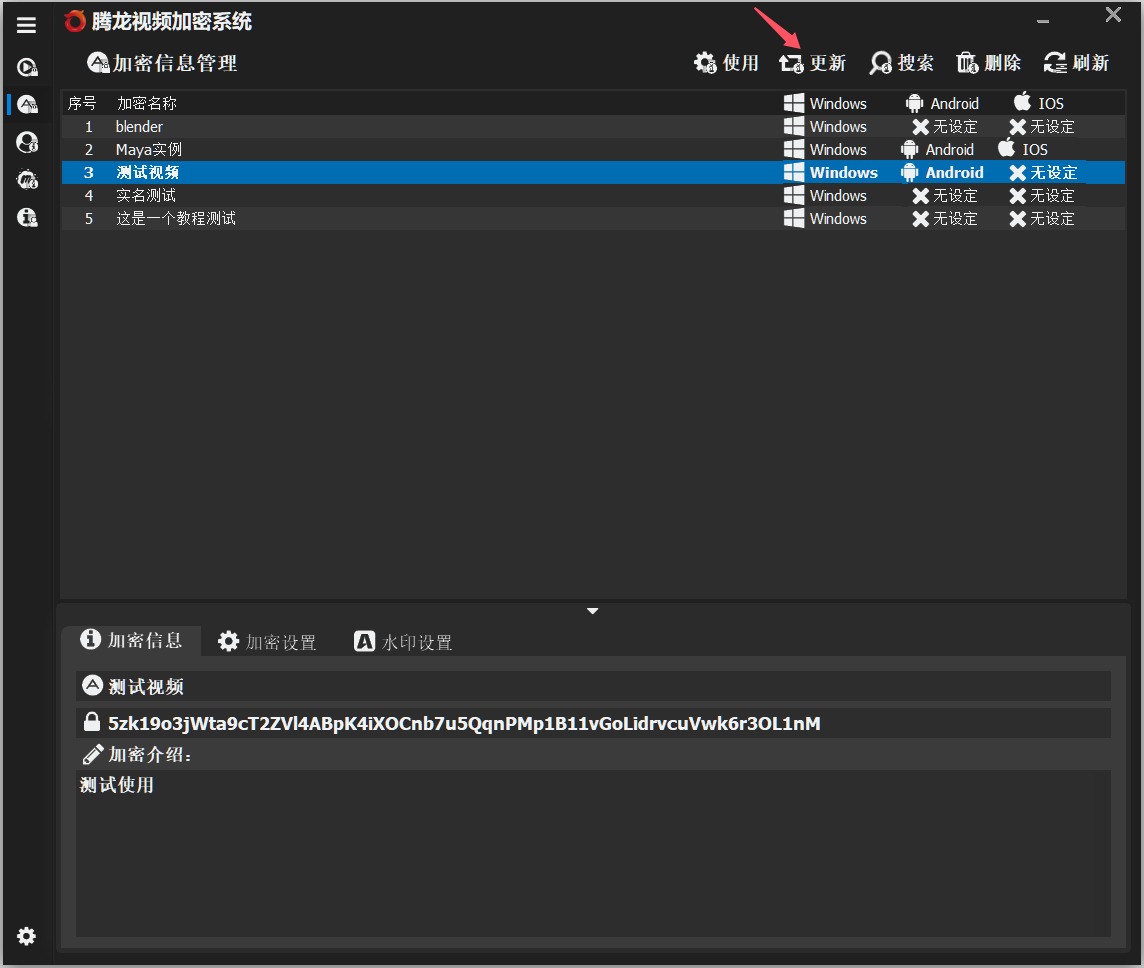Select the 测试视频 list row
Viewport: 1144px width, 968px height.
[x=592, y=173]
